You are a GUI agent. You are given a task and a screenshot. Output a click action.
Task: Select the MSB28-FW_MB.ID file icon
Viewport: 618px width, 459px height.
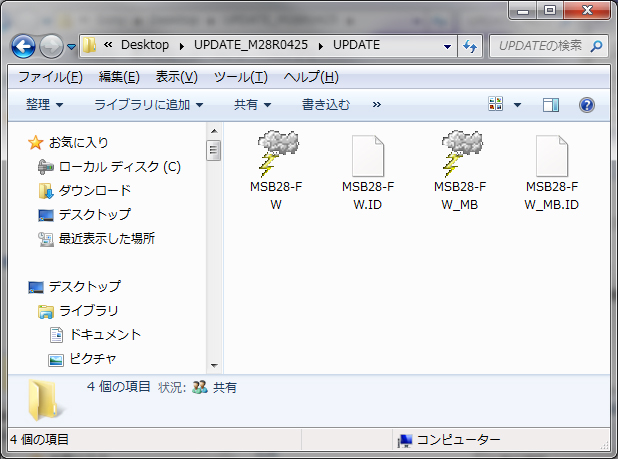click(552, 156)
